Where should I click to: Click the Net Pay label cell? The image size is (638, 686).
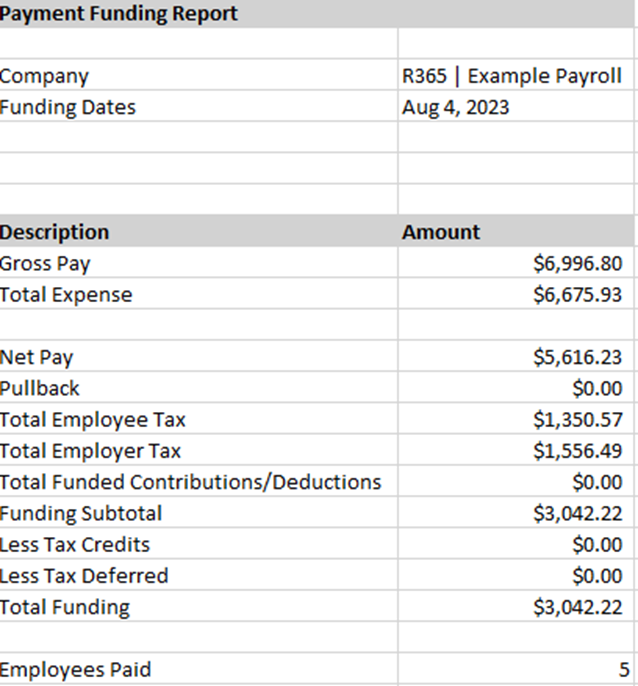(199, 356)
